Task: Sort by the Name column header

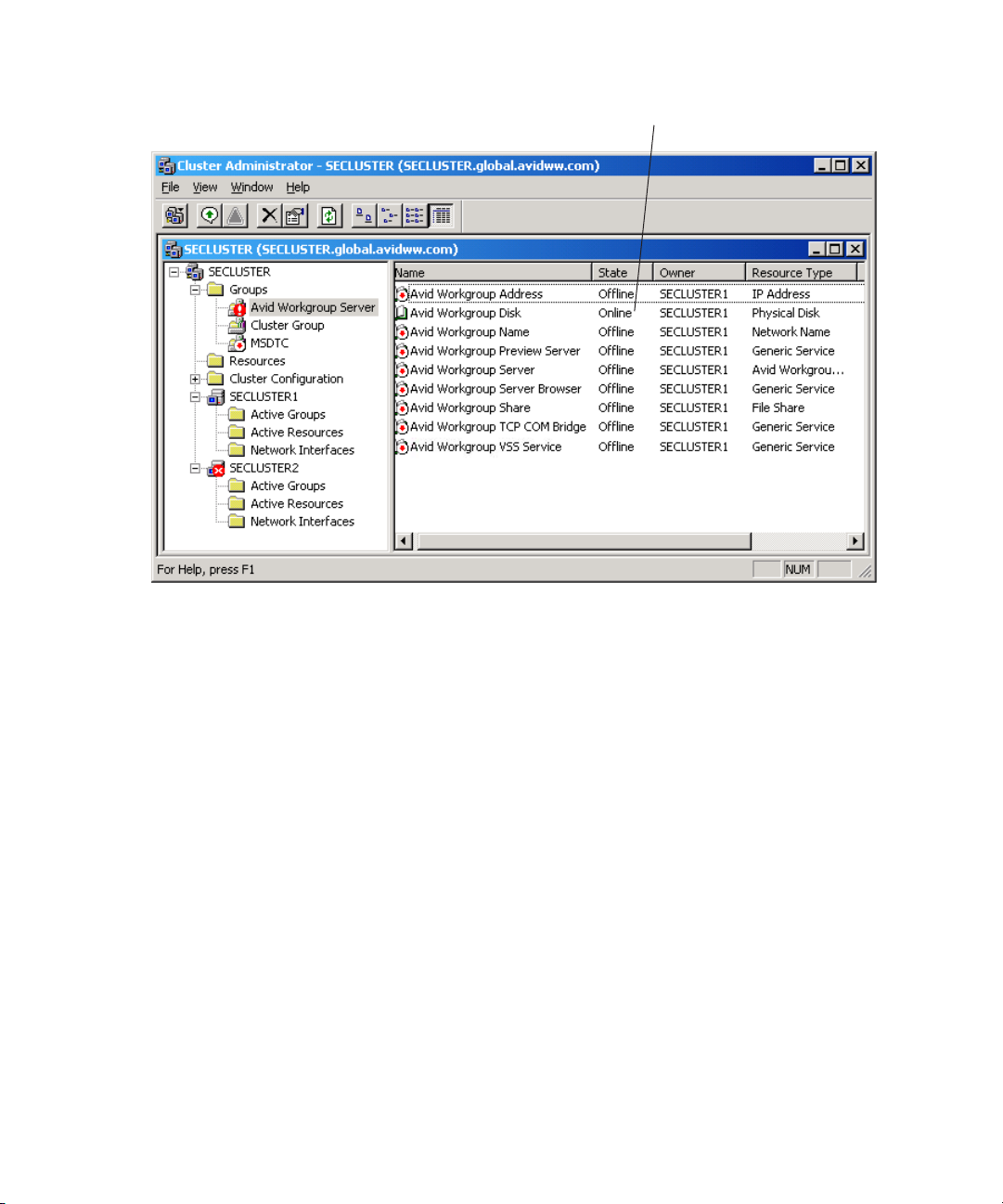Action: pos(493,272)
